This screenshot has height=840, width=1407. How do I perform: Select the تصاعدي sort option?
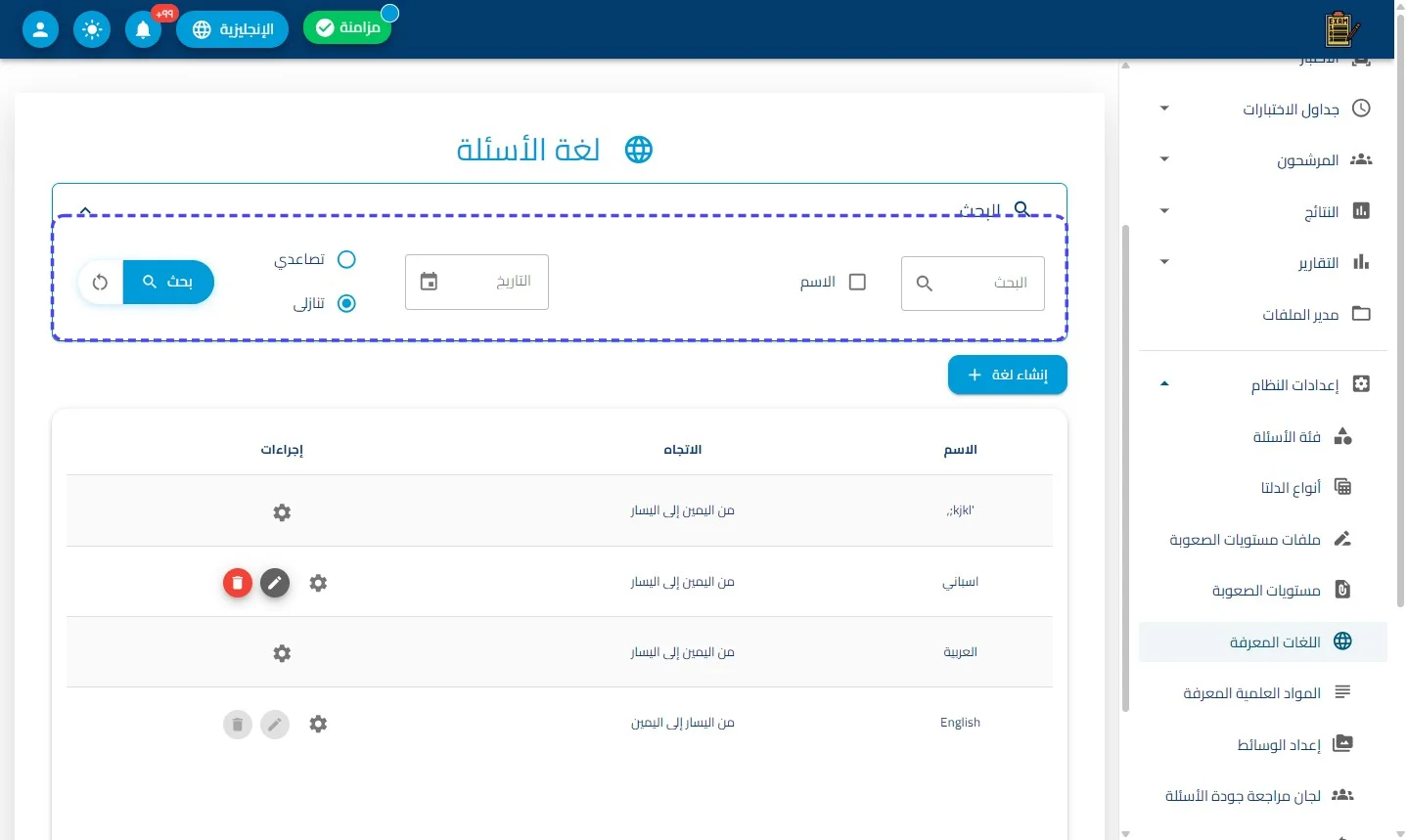pyautogui.click(x=346, y=259)
